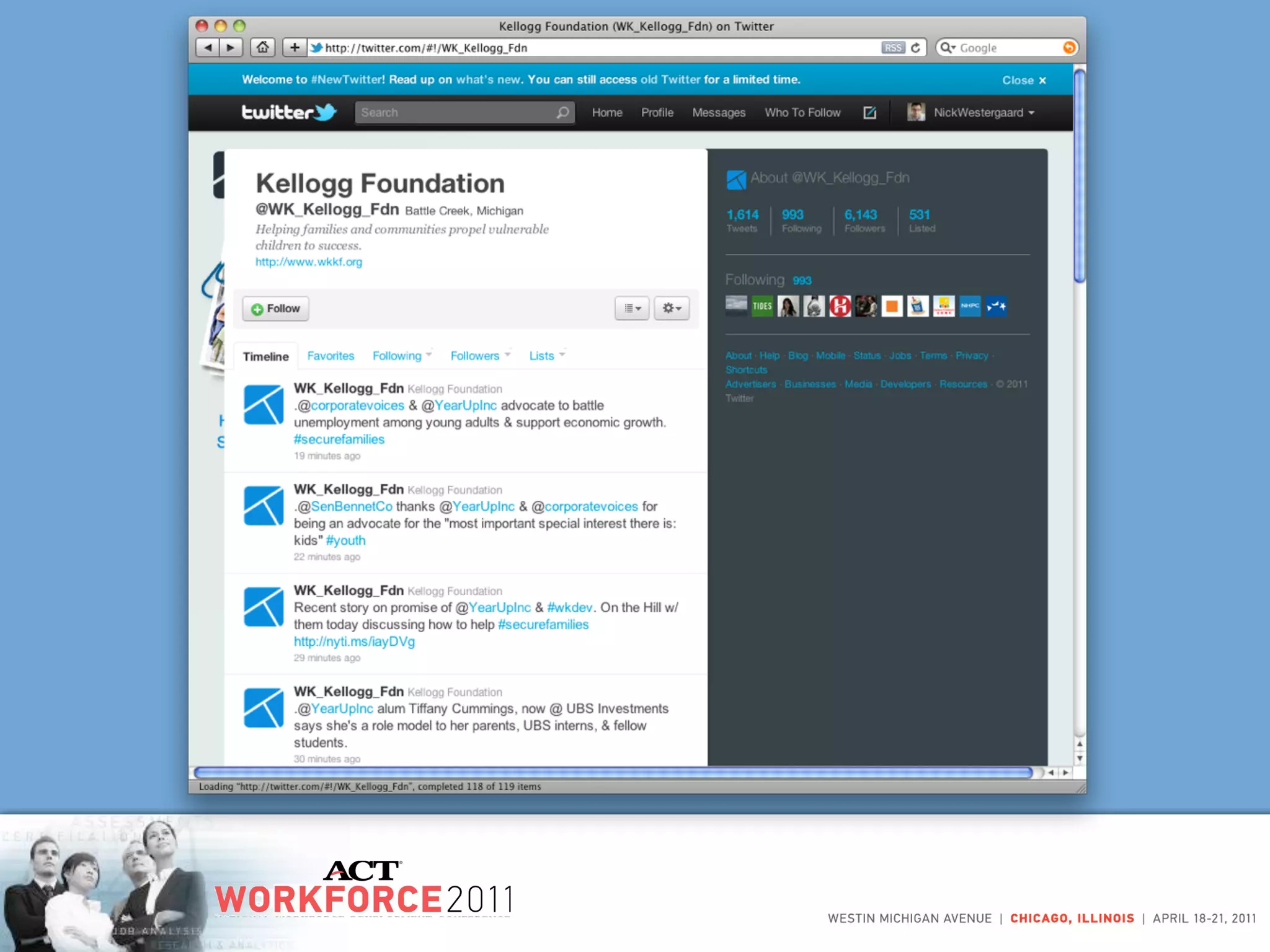Click the avatar beside the 30 minutes ago tweet

pyautogui.click(x=264, y=708)
